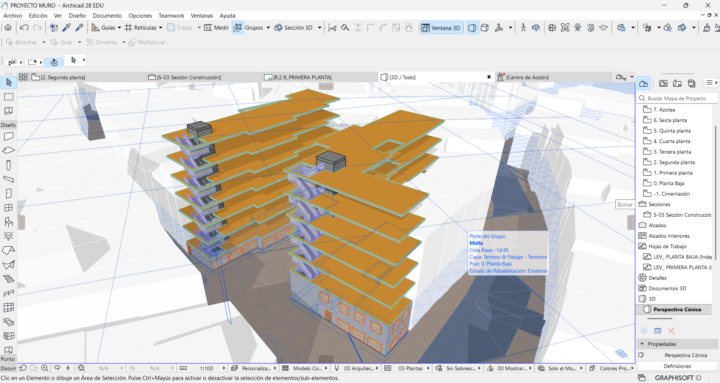Select the Inject Parameters syringe tool
Viewport: 720px width, 383px height.
click(79, 28)
